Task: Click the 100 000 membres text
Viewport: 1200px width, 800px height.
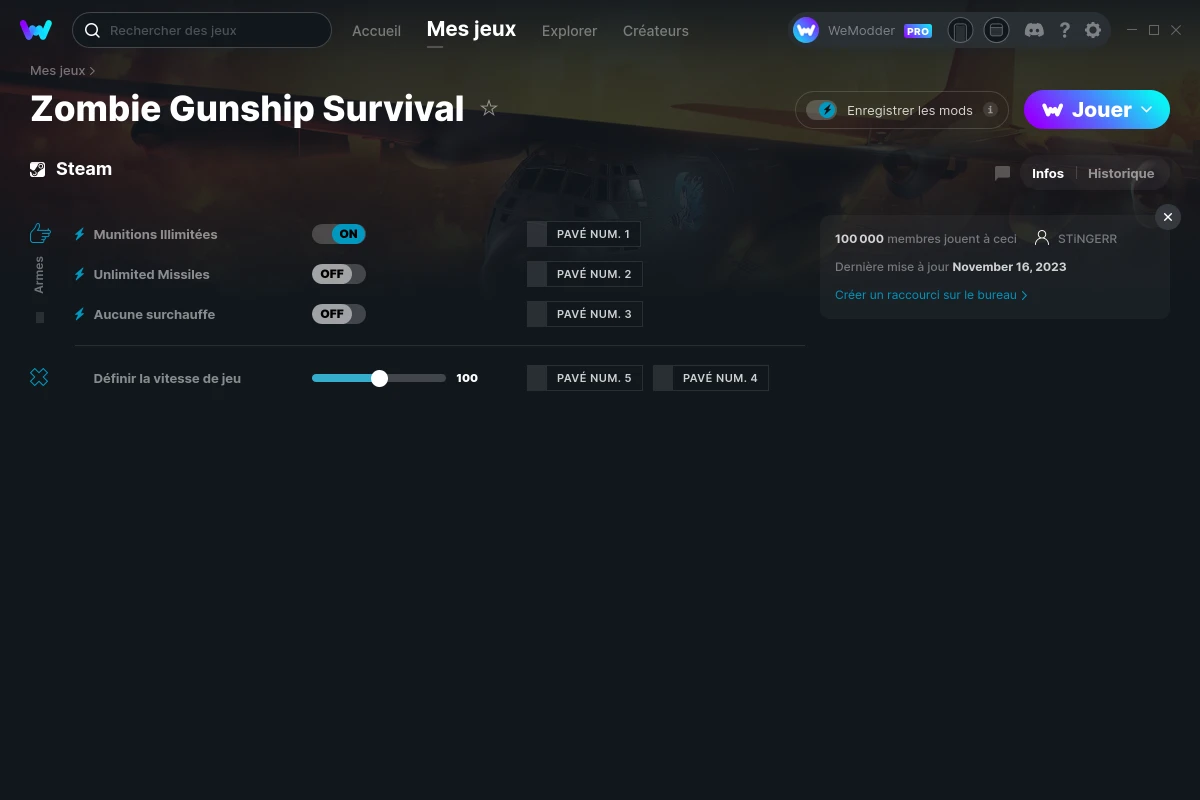Action: coord(926,239)
